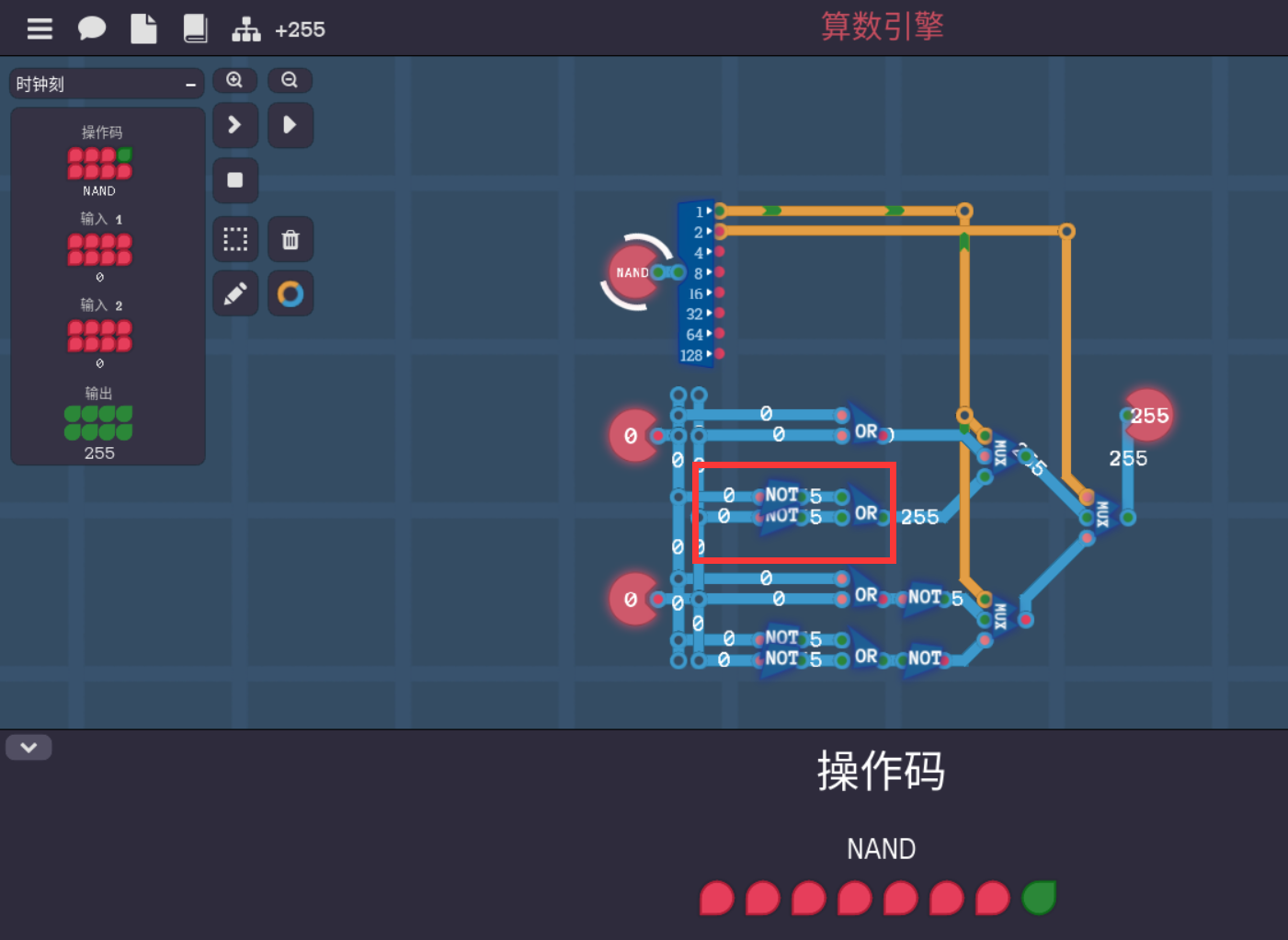Click the green output bits in the left panel
Image resolution: width=1288 pixels, height=940 pixels.
pyautogui.click(x=98, y=423)
